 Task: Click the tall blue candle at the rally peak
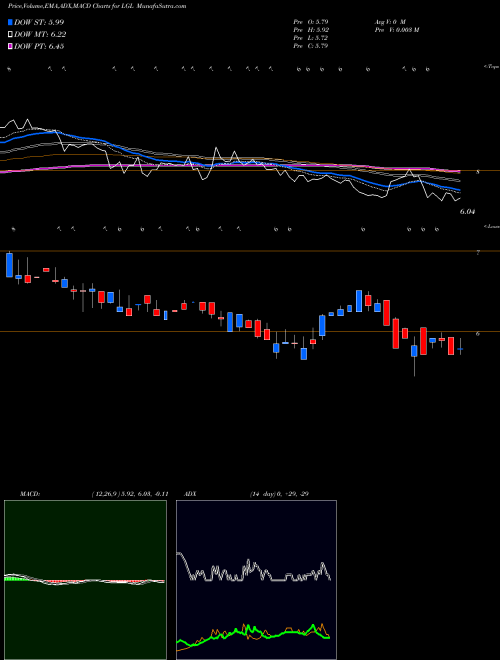point(359,301)
